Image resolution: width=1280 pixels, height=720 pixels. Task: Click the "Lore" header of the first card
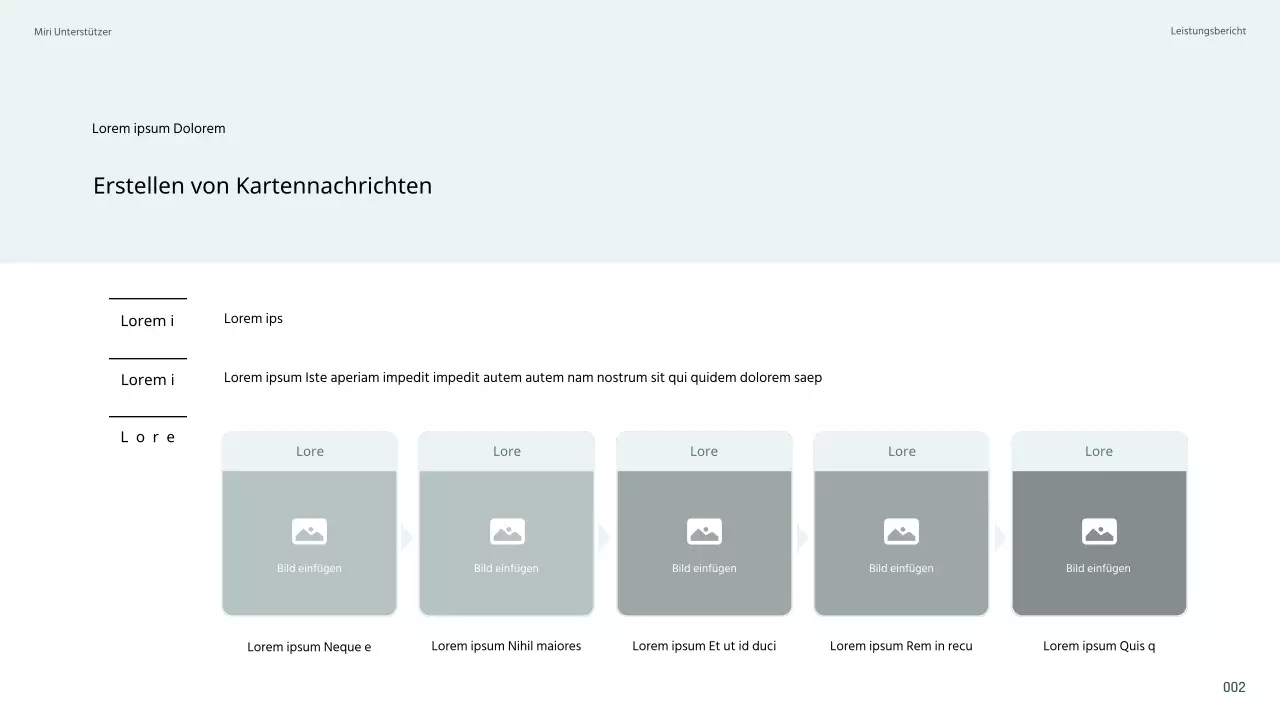tap(309, 451)
